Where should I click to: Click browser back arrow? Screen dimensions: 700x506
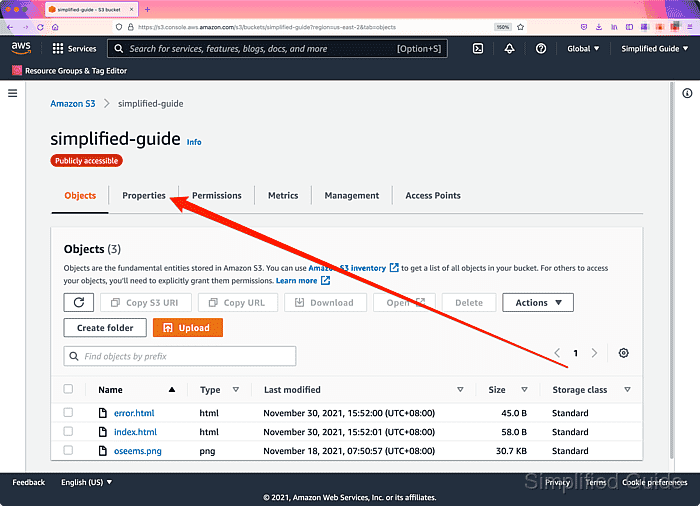point(10,27)
